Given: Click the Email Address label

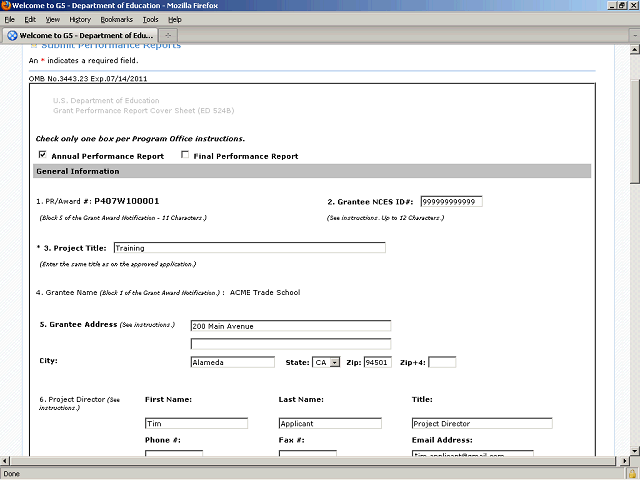Looking at the screenshot, I should pos(442,440).
